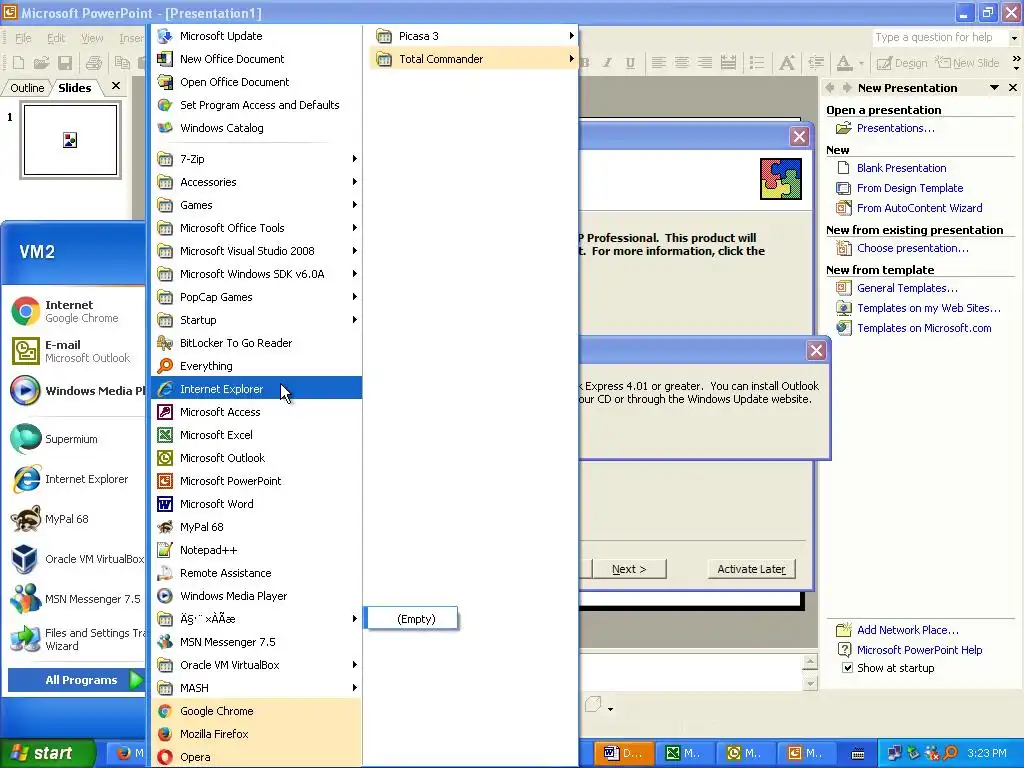The image size is (1024, 768).
Task: Expand Microsoft Office Tools submenu
Action: pos(256,228)
